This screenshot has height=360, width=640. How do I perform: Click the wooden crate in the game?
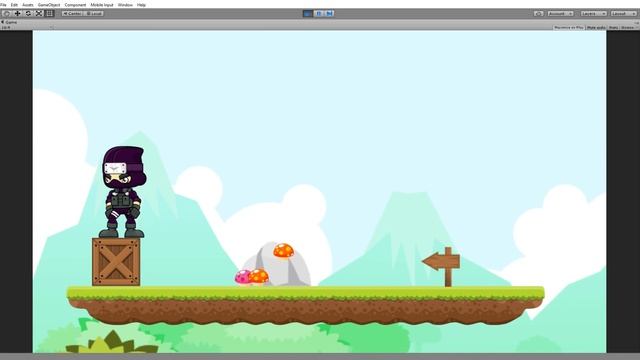(x=116, y=262)
